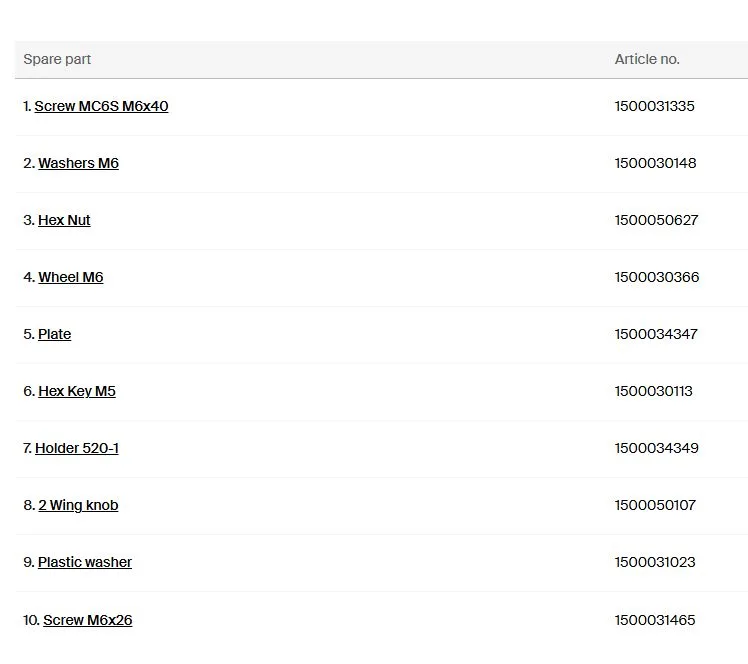Click the Spare part column header
This screenshot has width=748, height=664.
(x=57, y=59)
